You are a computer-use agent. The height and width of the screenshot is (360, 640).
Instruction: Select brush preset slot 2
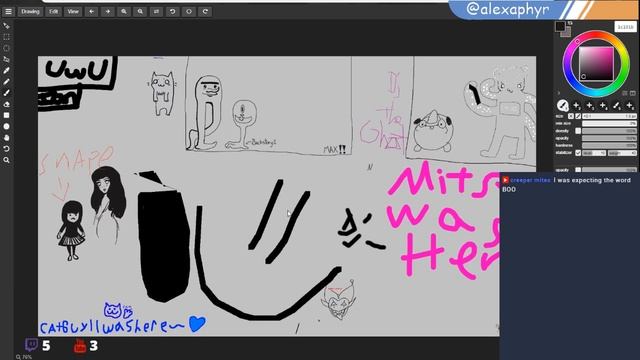576,105
